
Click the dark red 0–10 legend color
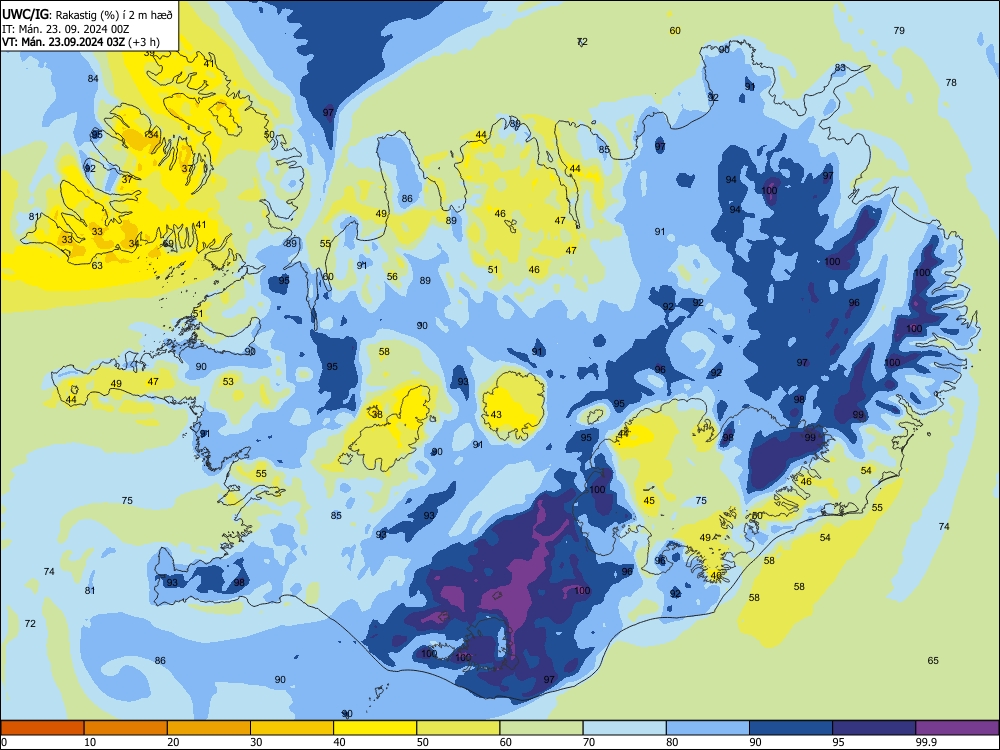pos(42,728)
